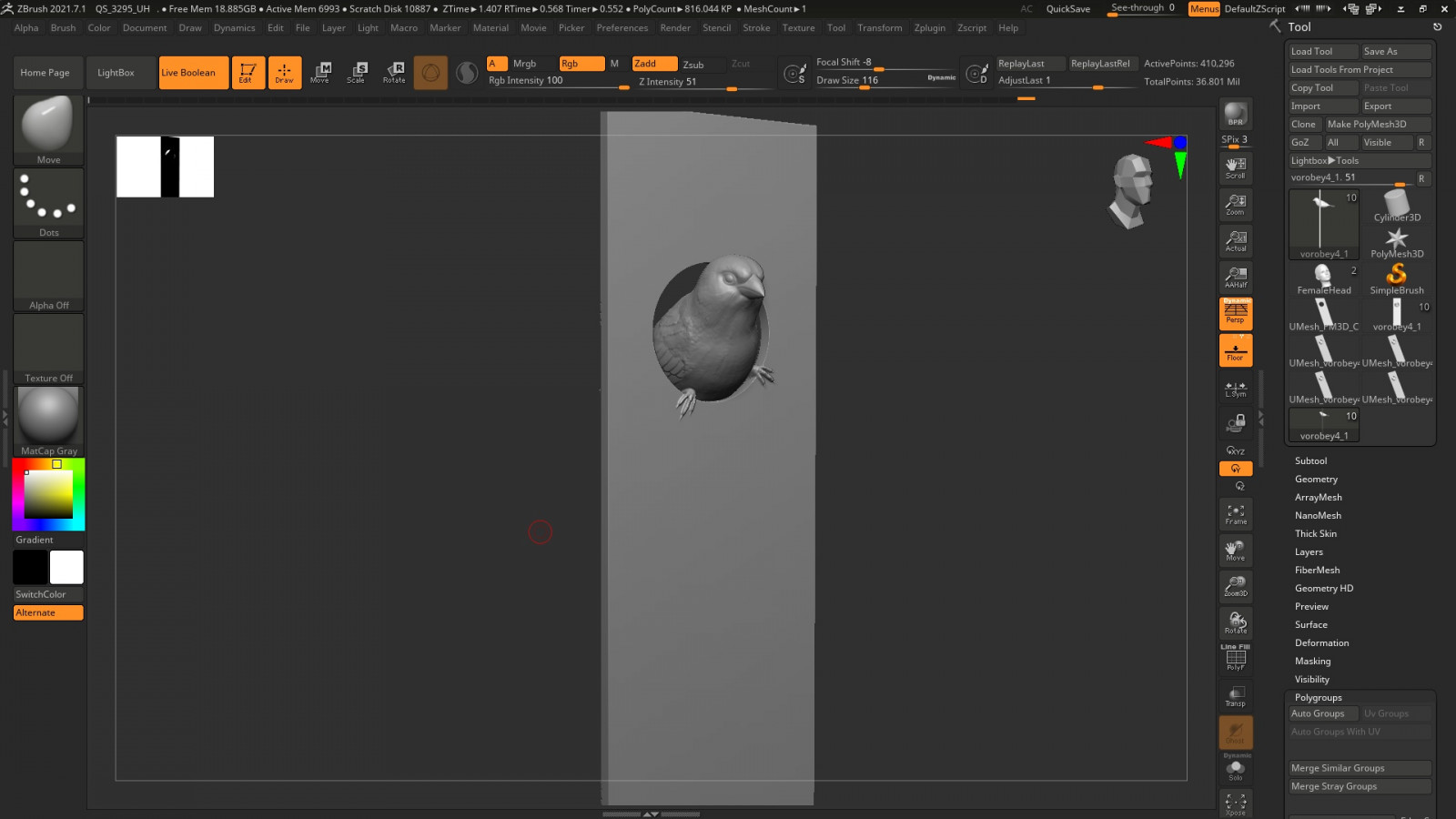Image resolution: width=1456 pixels, height=819 pixels.
Task: Click the SwitchColor button
Action: point(48,595)
